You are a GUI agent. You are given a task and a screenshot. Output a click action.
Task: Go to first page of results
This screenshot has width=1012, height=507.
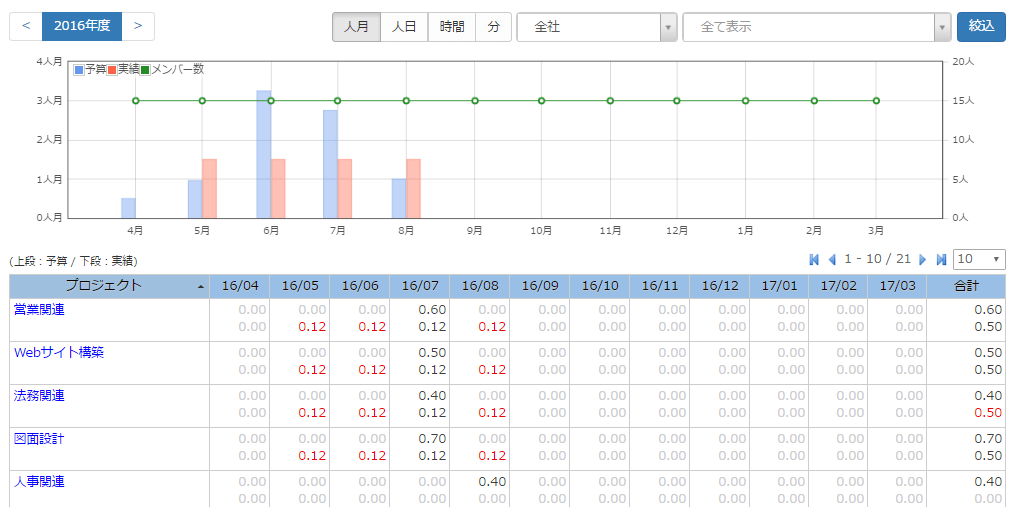pos(814,260)
